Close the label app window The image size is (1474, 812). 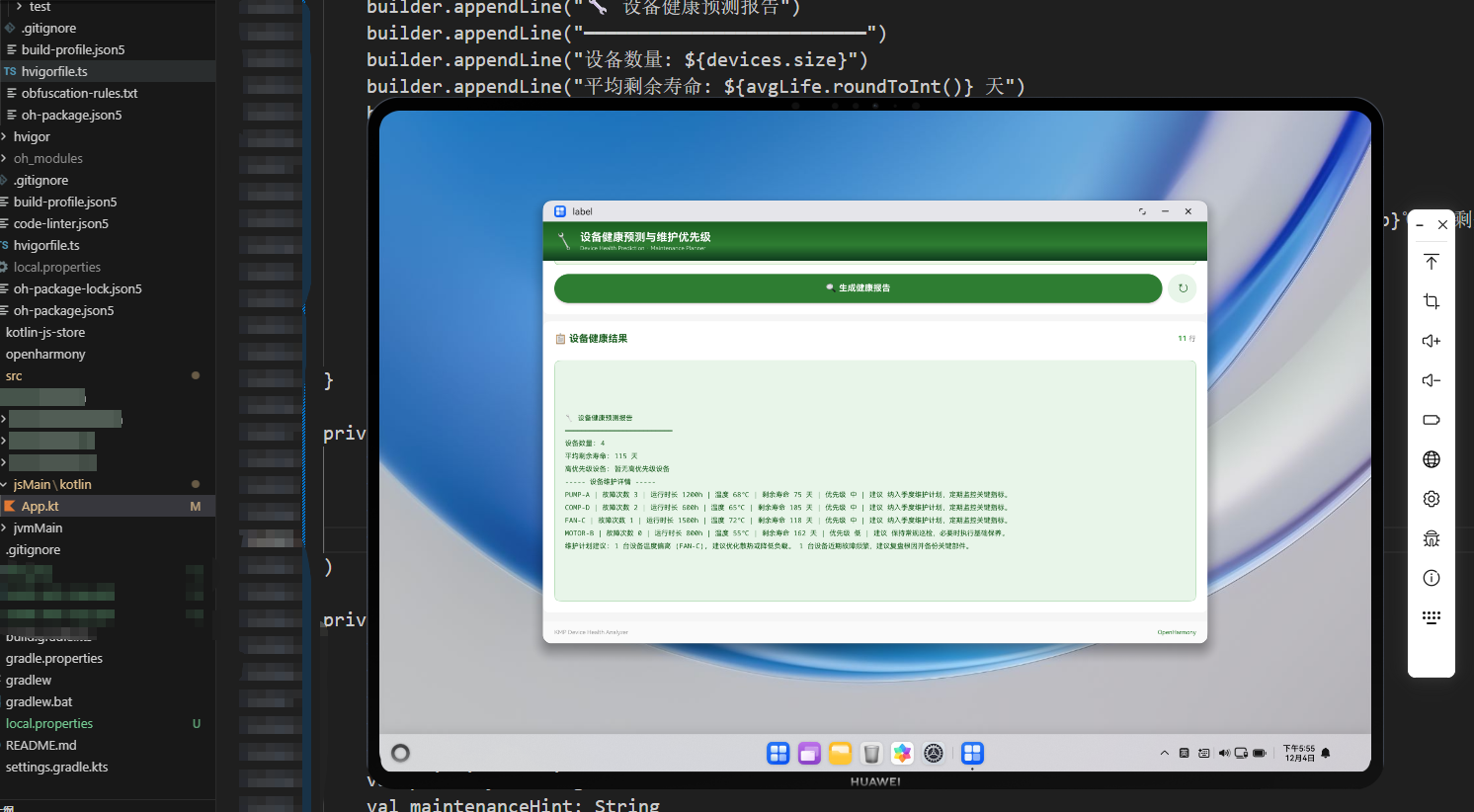click(x=1188, y=211)
